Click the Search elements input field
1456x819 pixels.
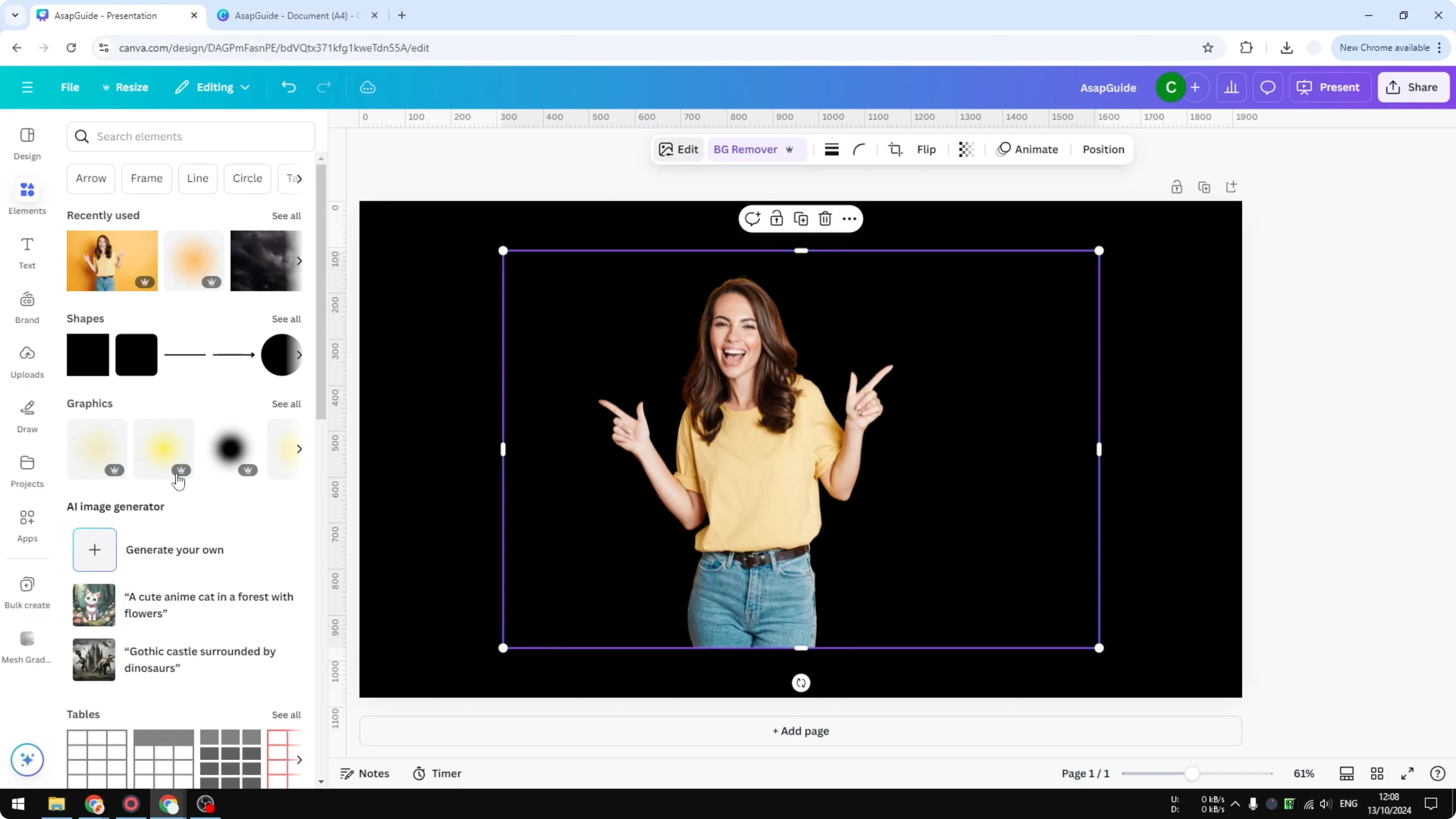click(x=190, y=136)
